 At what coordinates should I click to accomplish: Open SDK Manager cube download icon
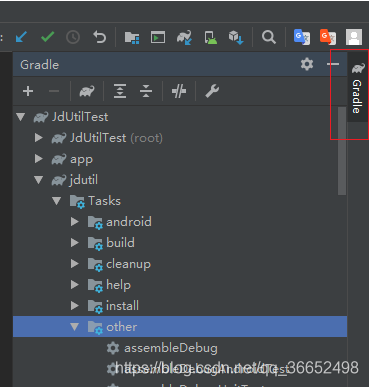pyautogui.click(x=236, y=37)
